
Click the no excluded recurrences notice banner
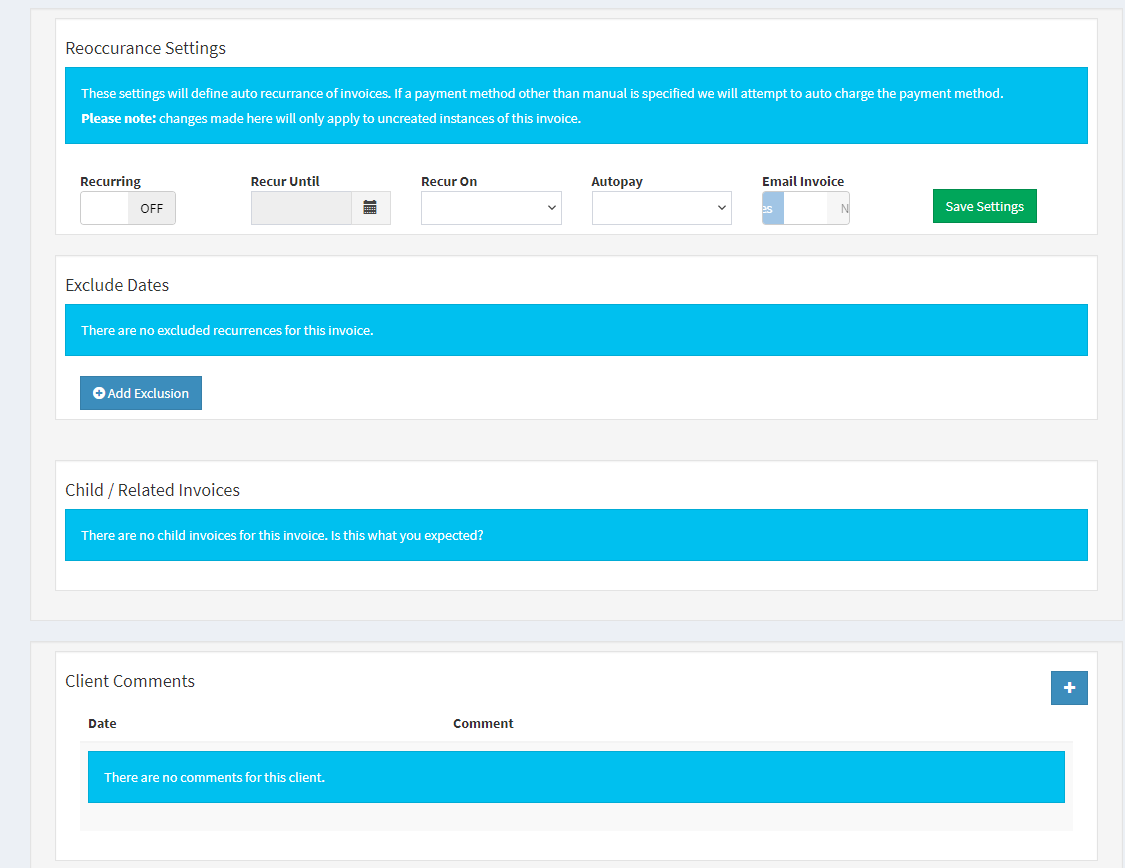(x=576, y=330)
